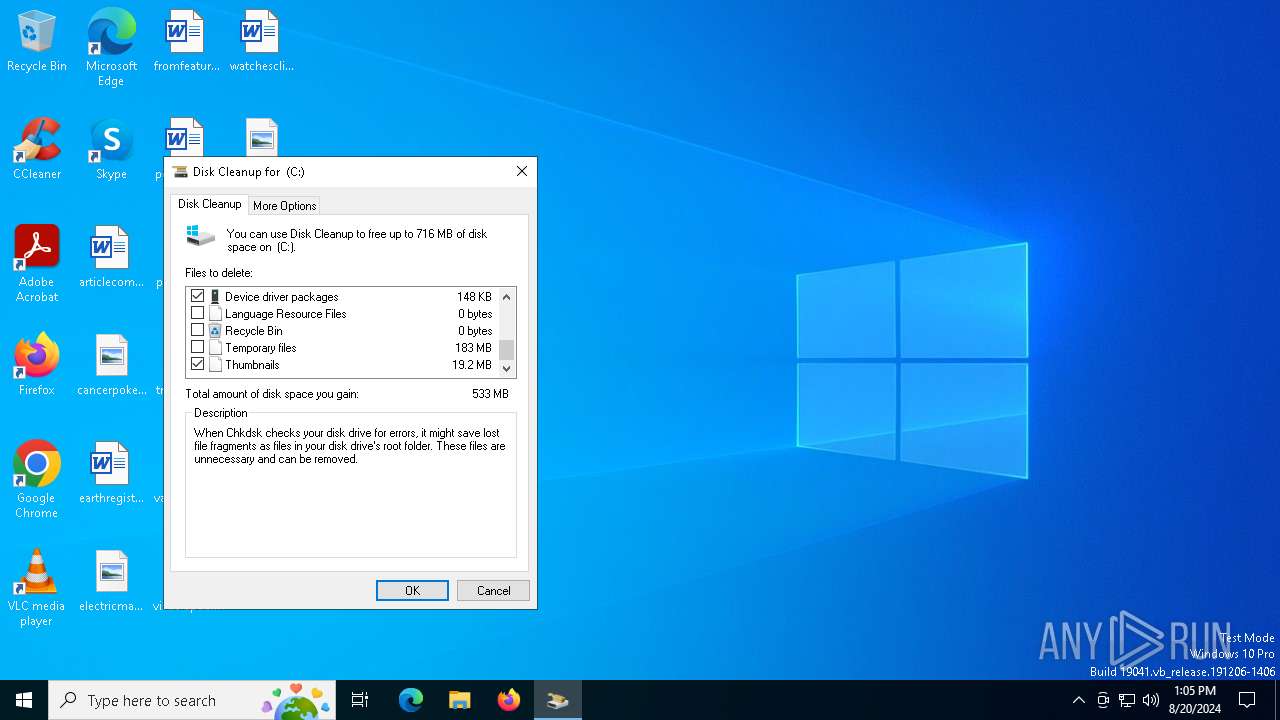Switch to the More Options tab
The image size is (1280, 720).
284,205
